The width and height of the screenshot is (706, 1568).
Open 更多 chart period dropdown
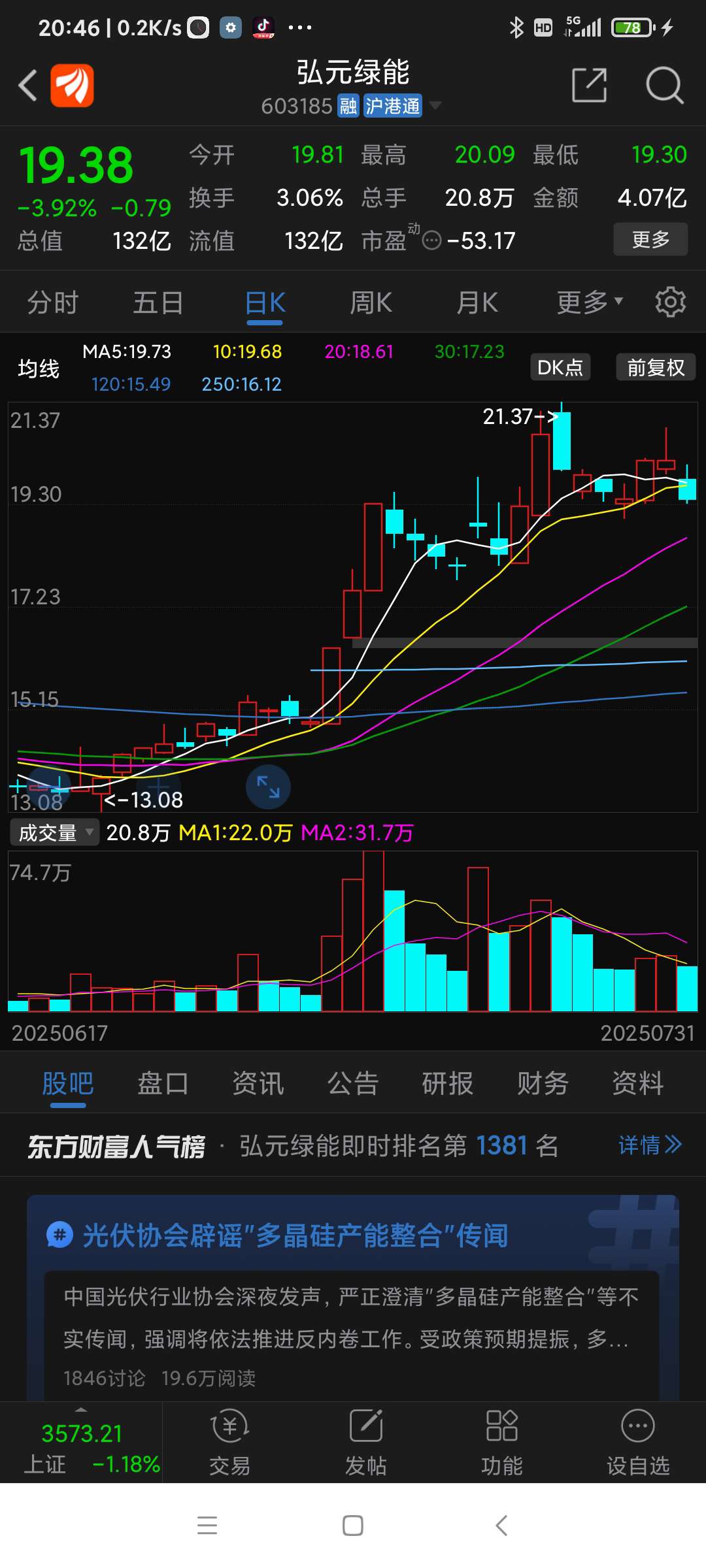(590, 302)
